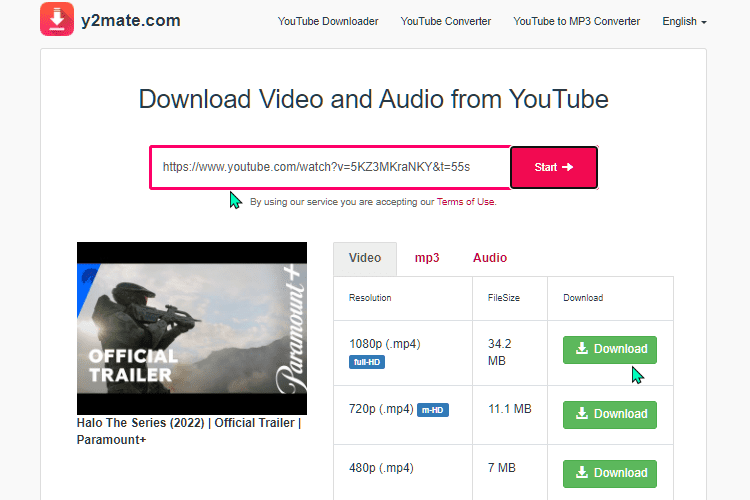Click the FileSize column header
The image size is (750, 500).
coord(504,298)
